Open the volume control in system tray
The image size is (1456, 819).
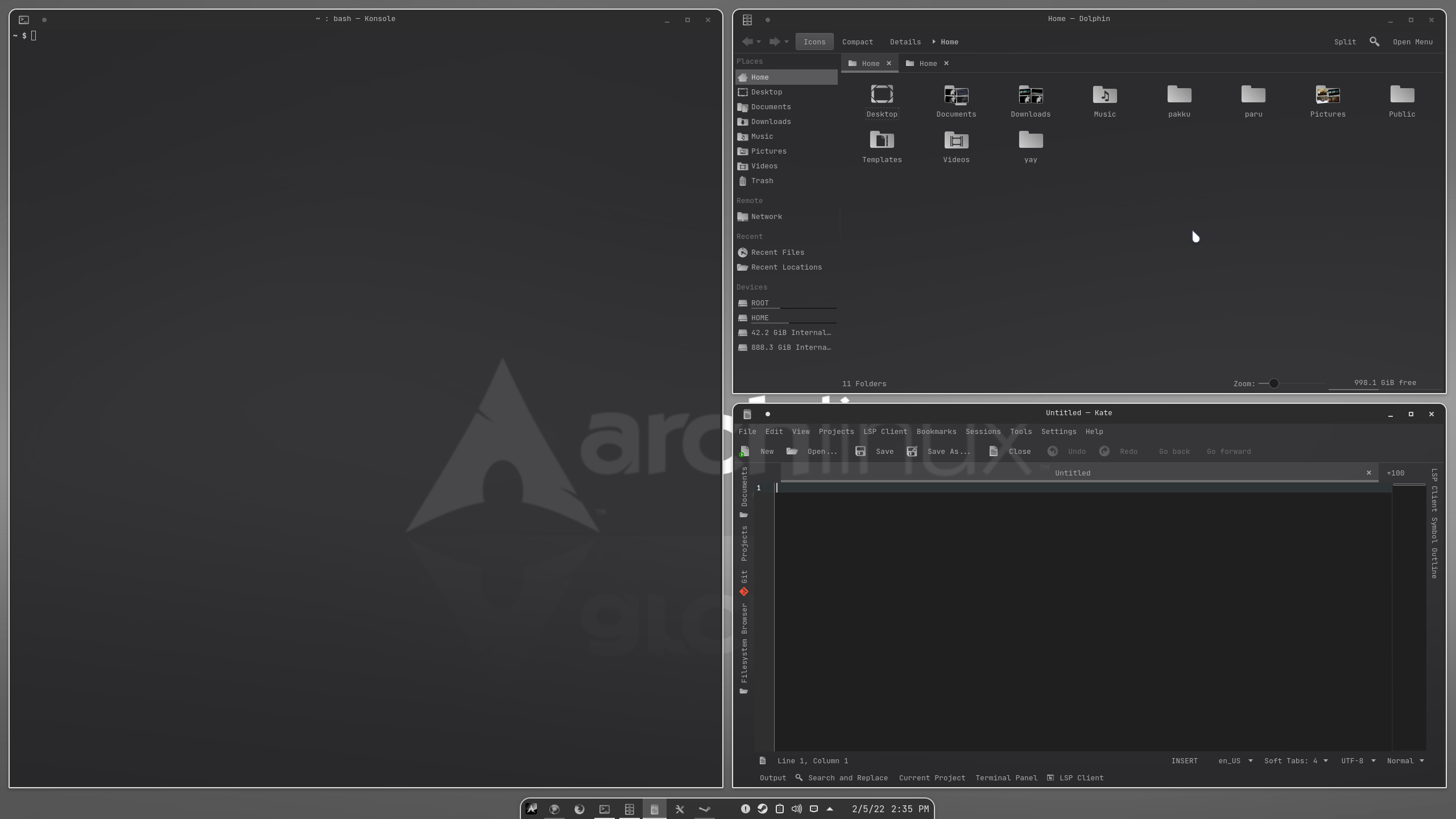point(797,809)
